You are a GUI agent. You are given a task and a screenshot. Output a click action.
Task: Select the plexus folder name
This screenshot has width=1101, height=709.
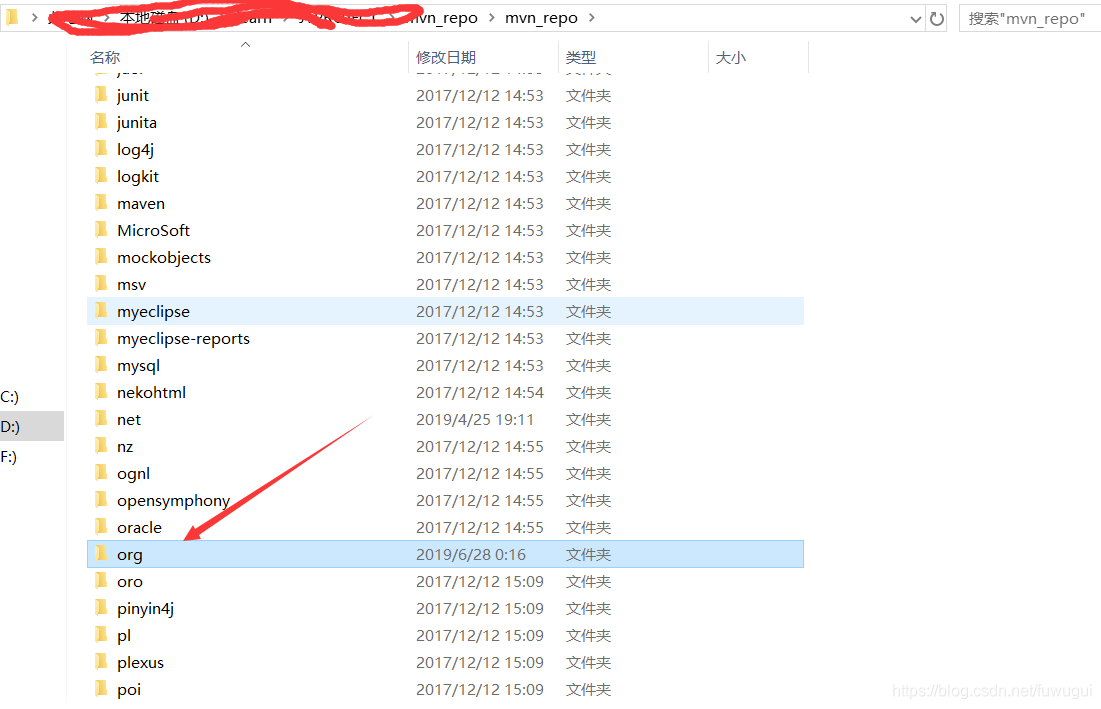pyautogui.click(x=140, y=663)
